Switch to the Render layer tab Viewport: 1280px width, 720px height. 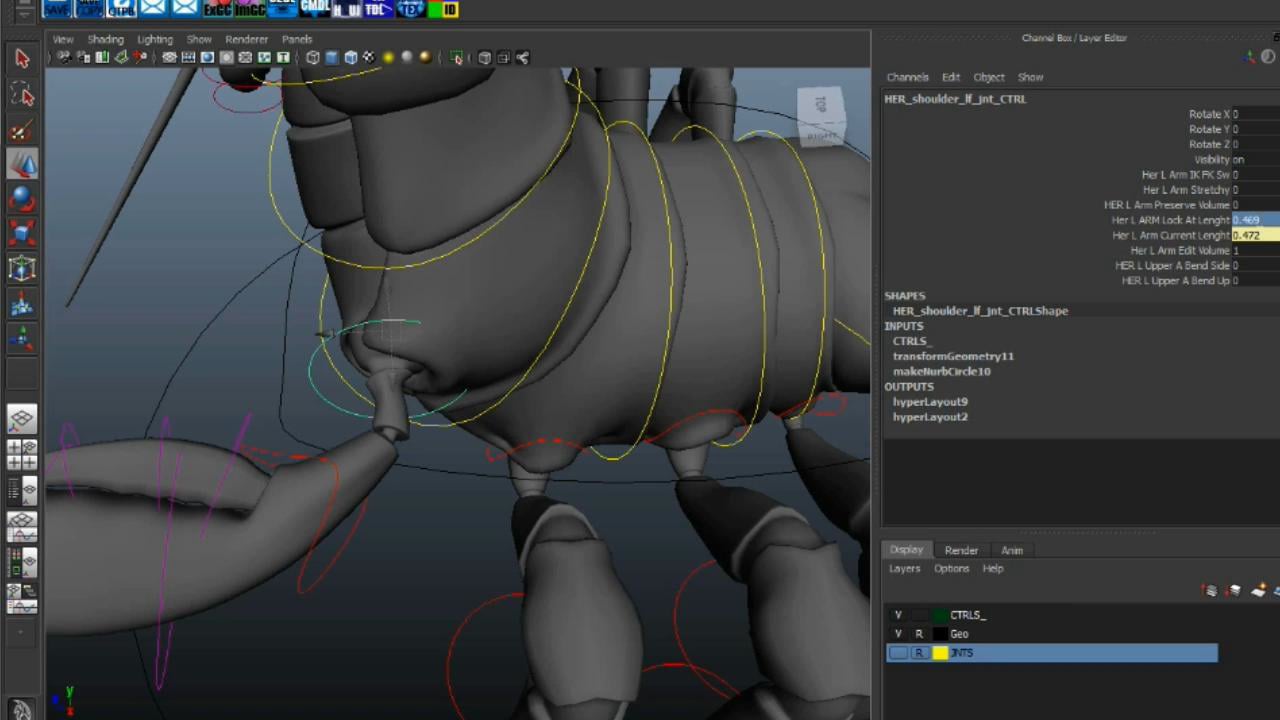(x=961, y=550)
